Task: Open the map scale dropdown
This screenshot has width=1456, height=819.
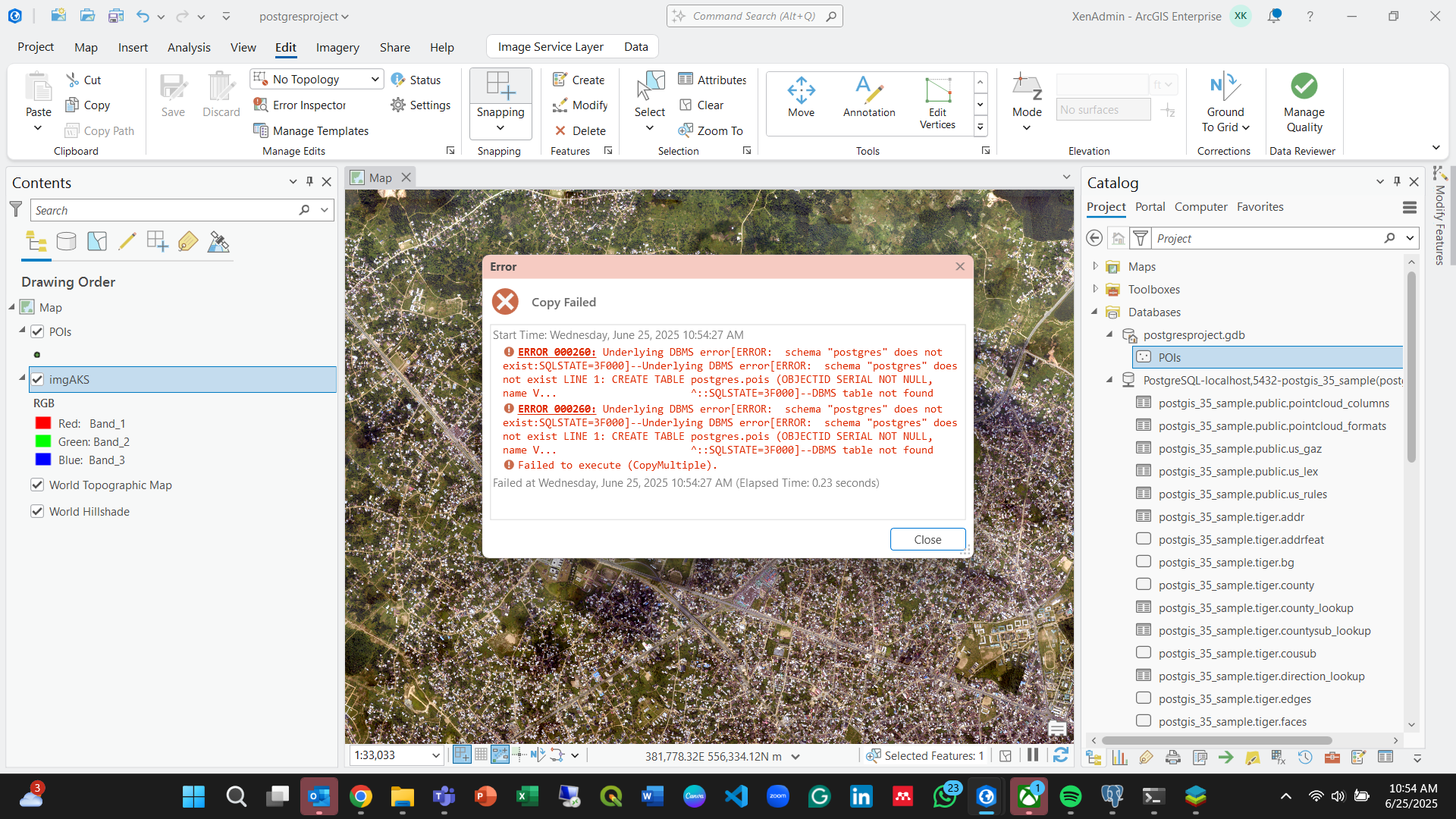Action: pos(435,755)
